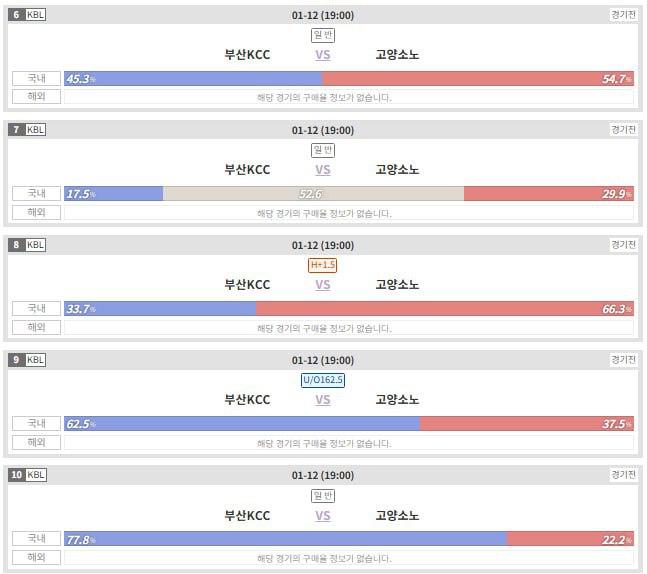Click the KBL league tag on match 6
The height and width of the screenshot is (574, 647).
tap(36, 15)
